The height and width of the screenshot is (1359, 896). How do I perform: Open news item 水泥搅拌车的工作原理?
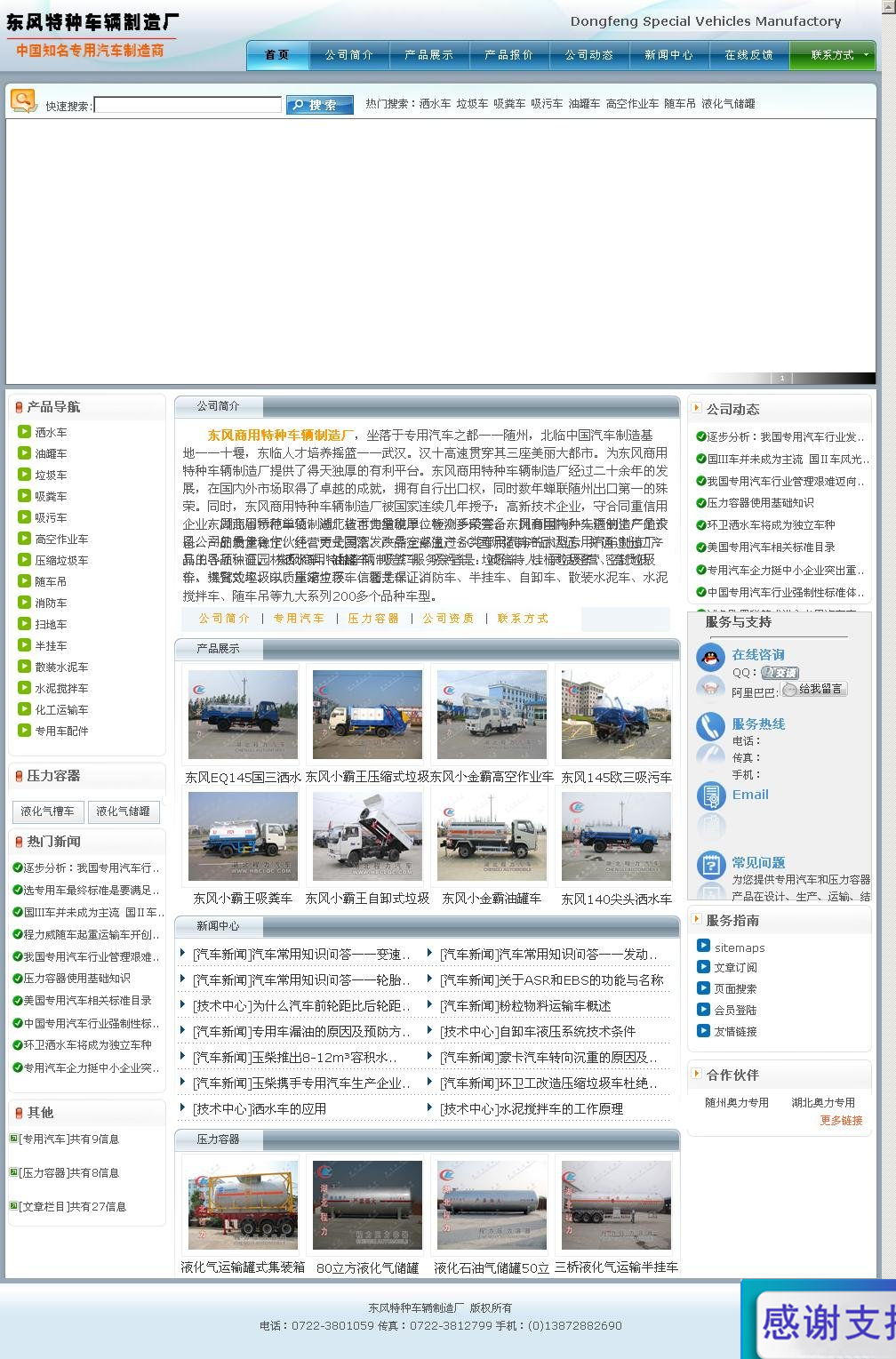click(x=532, y=1109)
